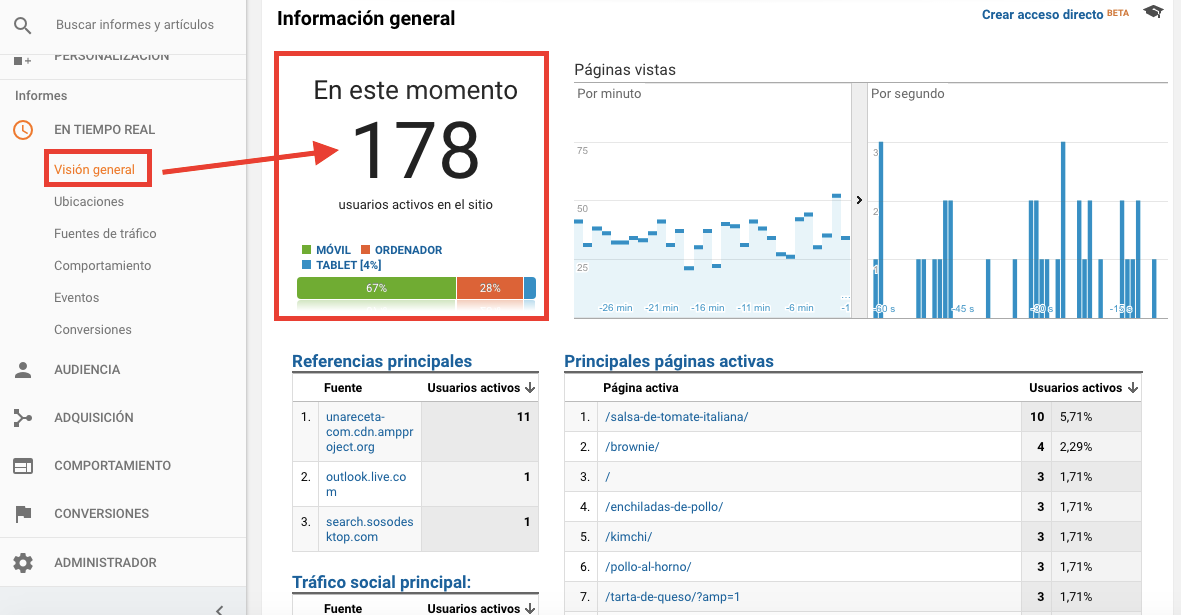This screenshot has height=615, width=1181.
Task: Click Crear acceso directo link
Action: click(x=1041, y=15)
